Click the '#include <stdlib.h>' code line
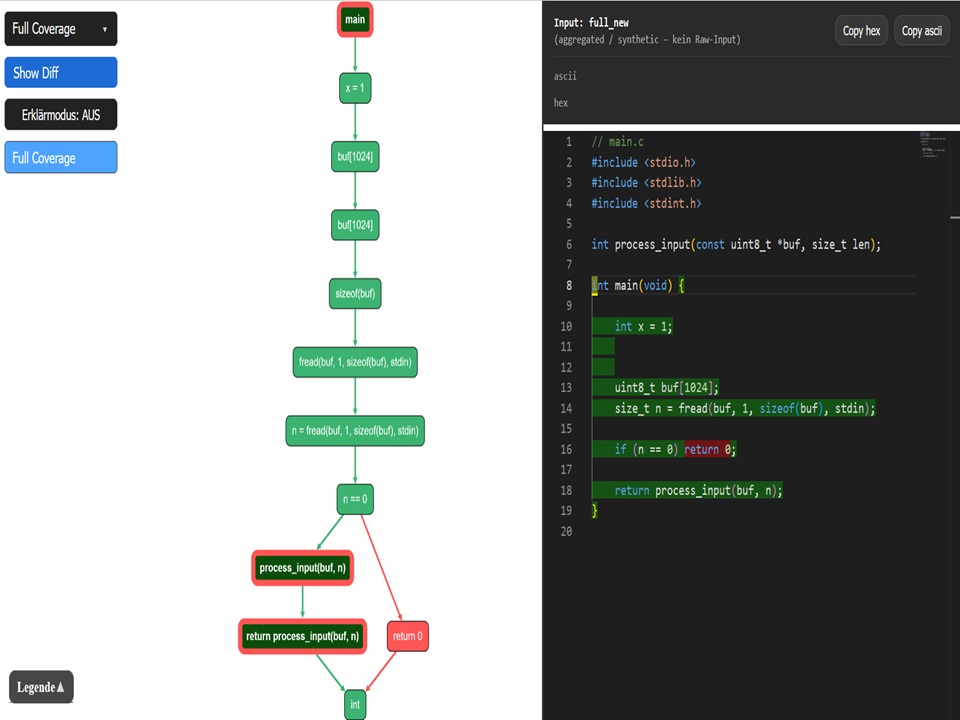 pyautogui.click(x=647, y=182)
